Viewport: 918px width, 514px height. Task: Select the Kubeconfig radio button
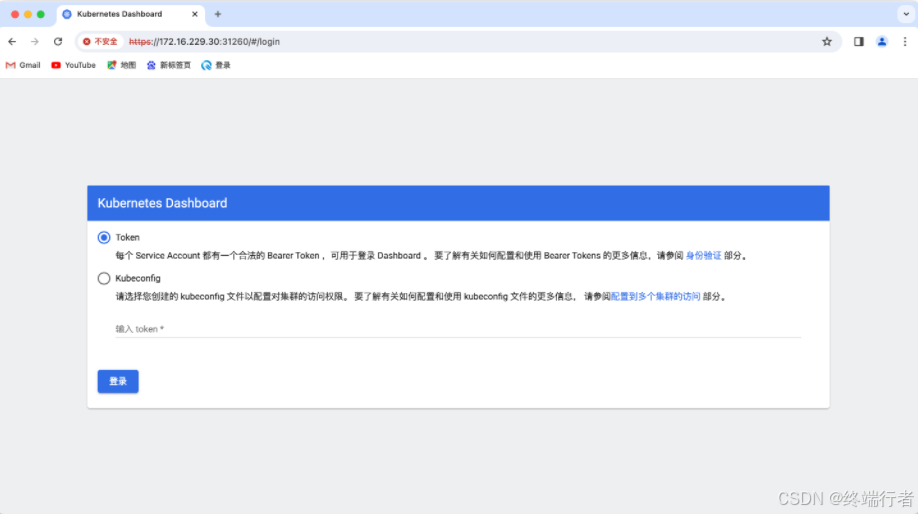click(104, 278)
